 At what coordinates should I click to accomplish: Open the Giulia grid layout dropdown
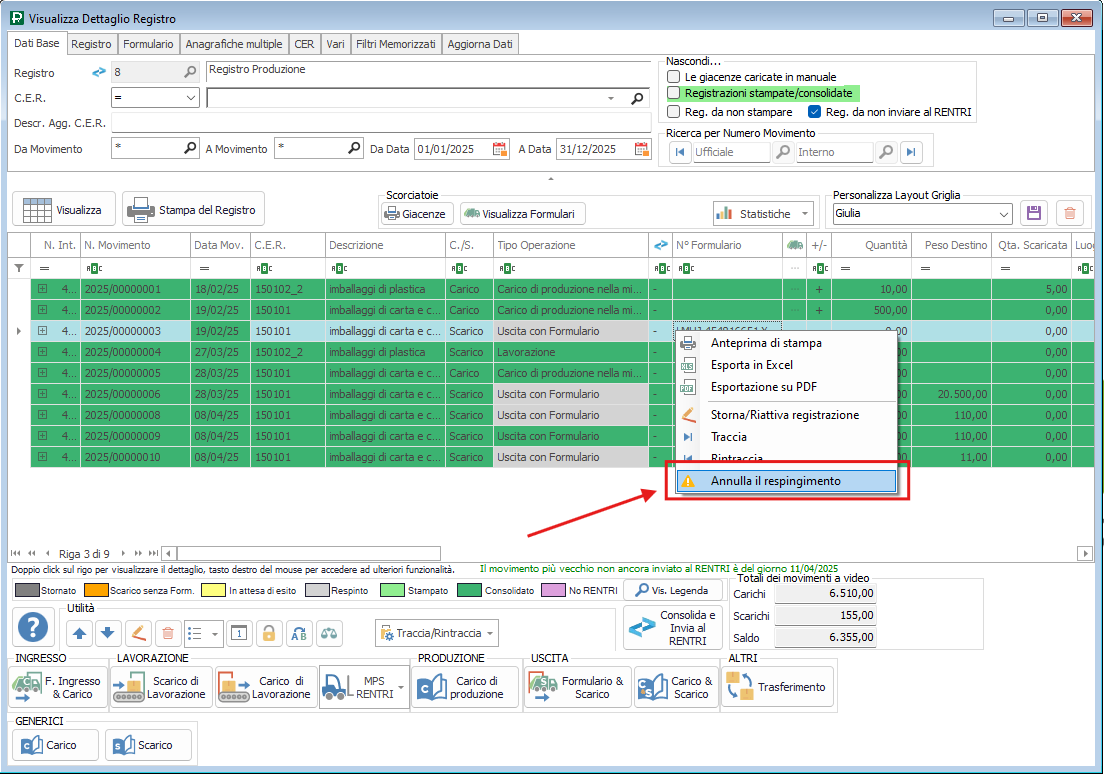[x=1004, y=213]
